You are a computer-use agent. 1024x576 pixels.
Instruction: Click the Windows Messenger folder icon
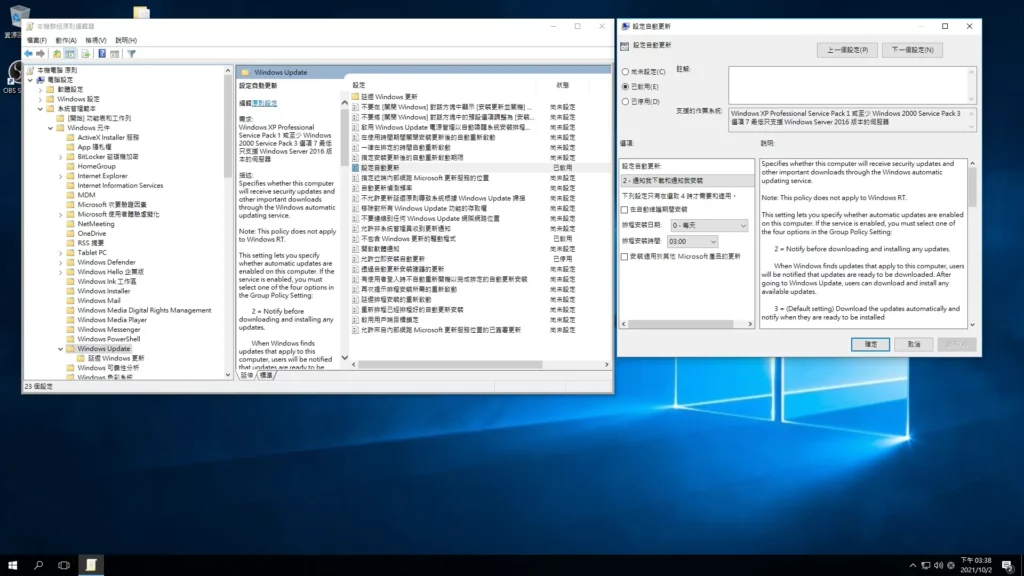(71, 330)
